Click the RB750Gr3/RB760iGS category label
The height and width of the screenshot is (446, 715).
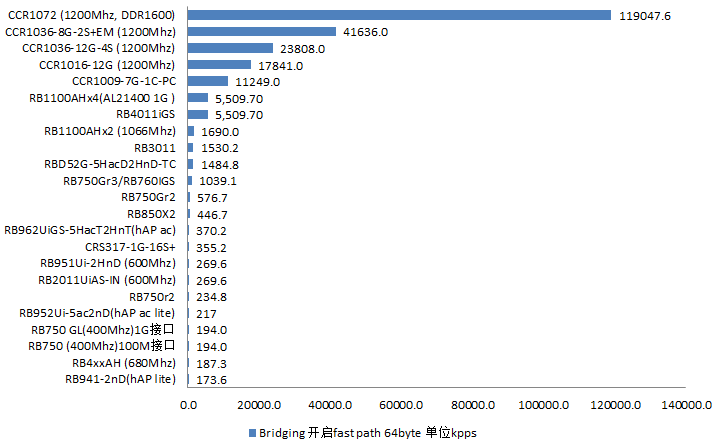tap(119, 180)
